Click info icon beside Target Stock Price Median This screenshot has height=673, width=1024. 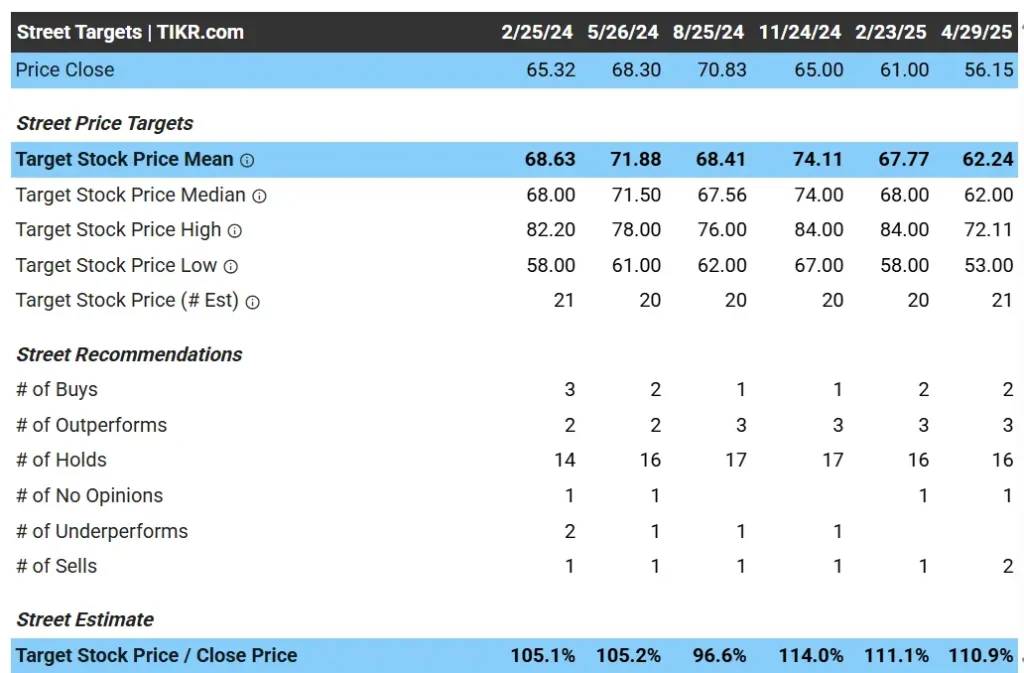259,196
